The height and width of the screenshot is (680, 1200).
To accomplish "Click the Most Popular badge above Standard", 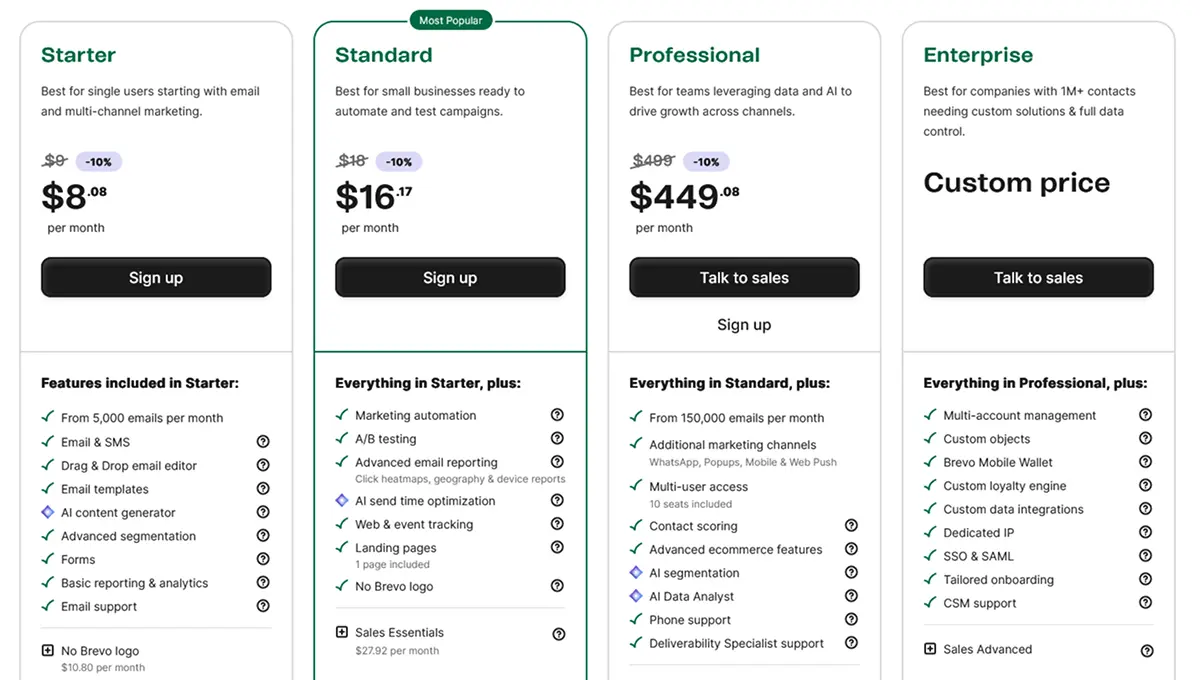I will pyautogui.click(x=451, y=19).
